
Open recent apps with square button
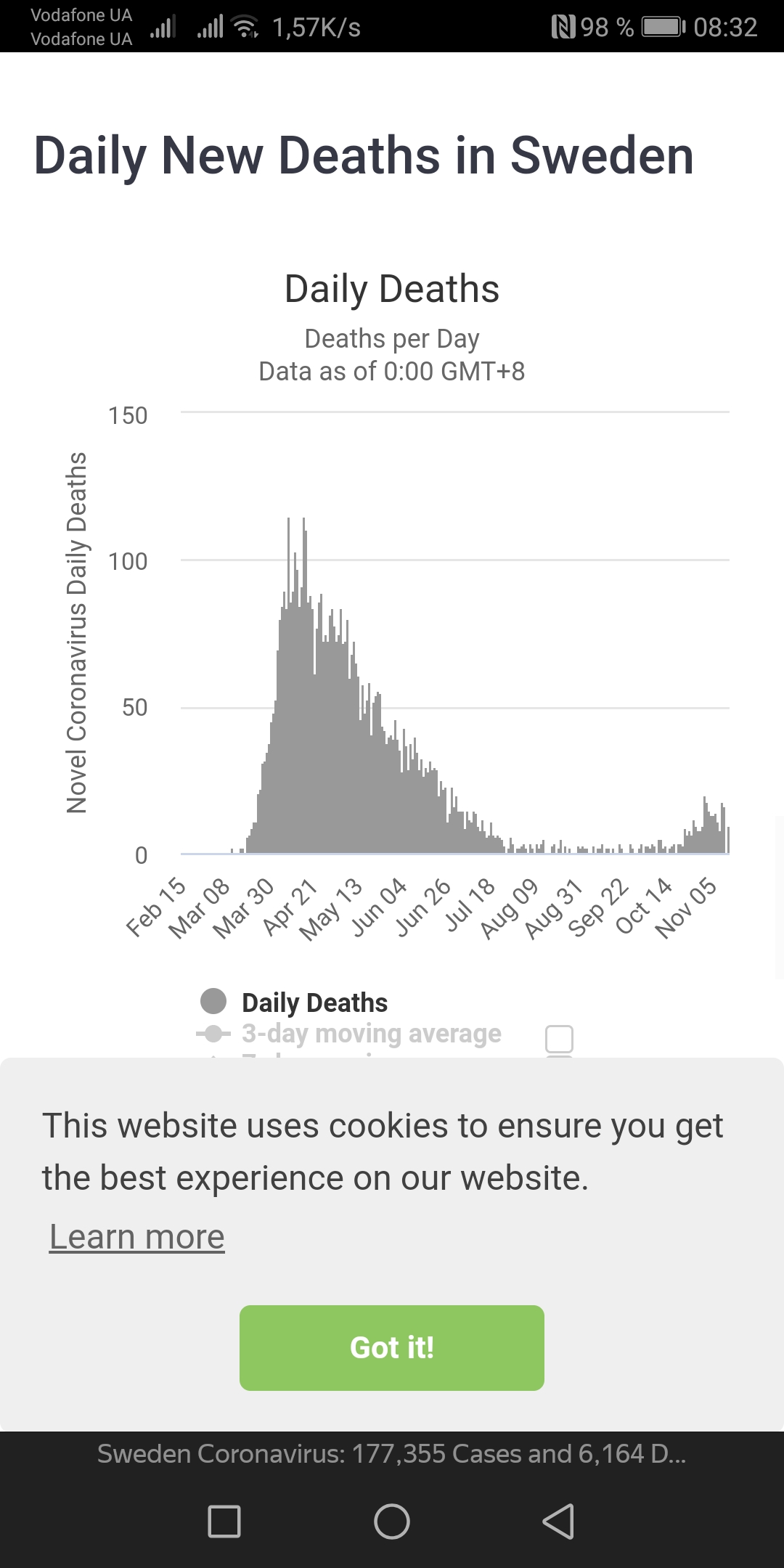click(x=224, y=1521)
